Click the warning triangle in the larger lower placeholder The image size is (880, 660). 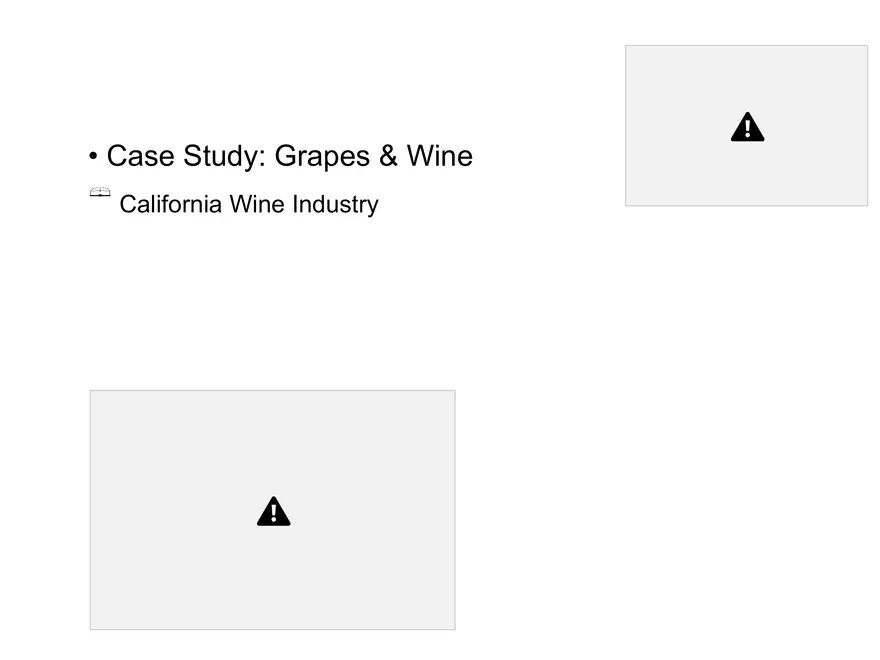(273, 511)
